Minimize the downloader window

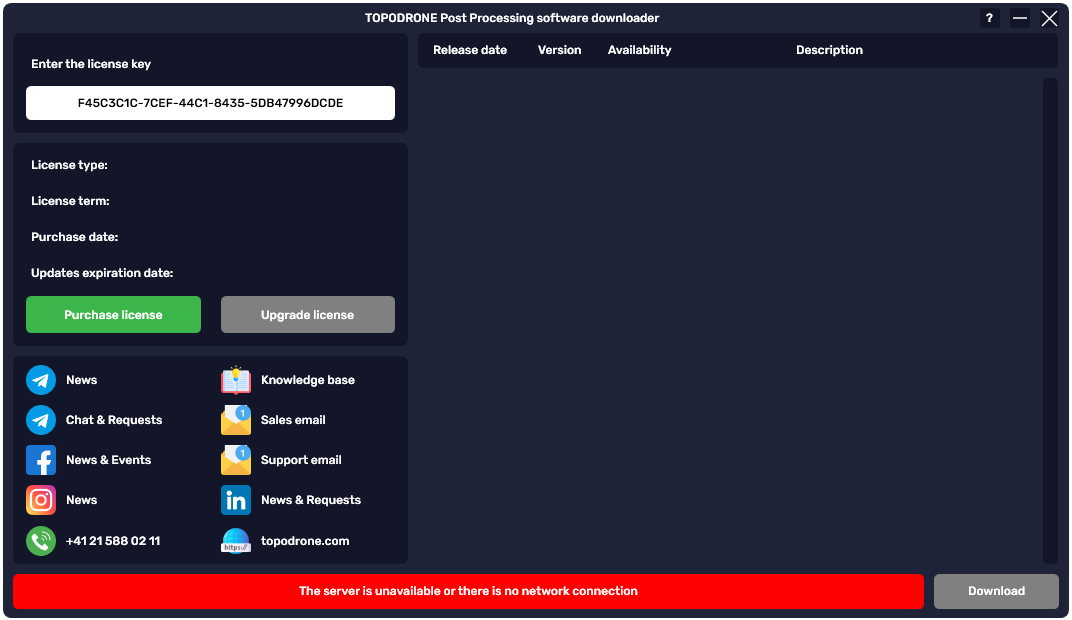point(1019,18)
